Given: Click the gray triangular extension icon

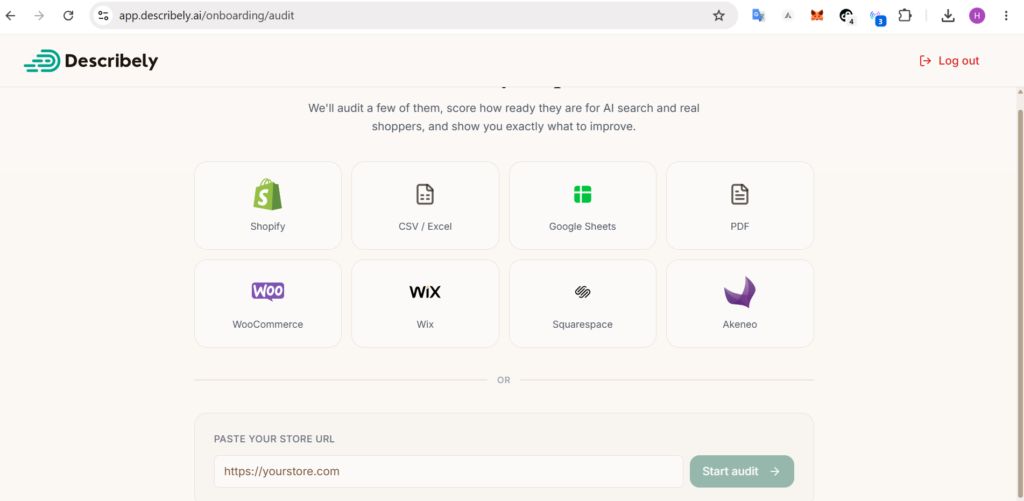Looking at the screenshot, I should (x=788, y=16).
